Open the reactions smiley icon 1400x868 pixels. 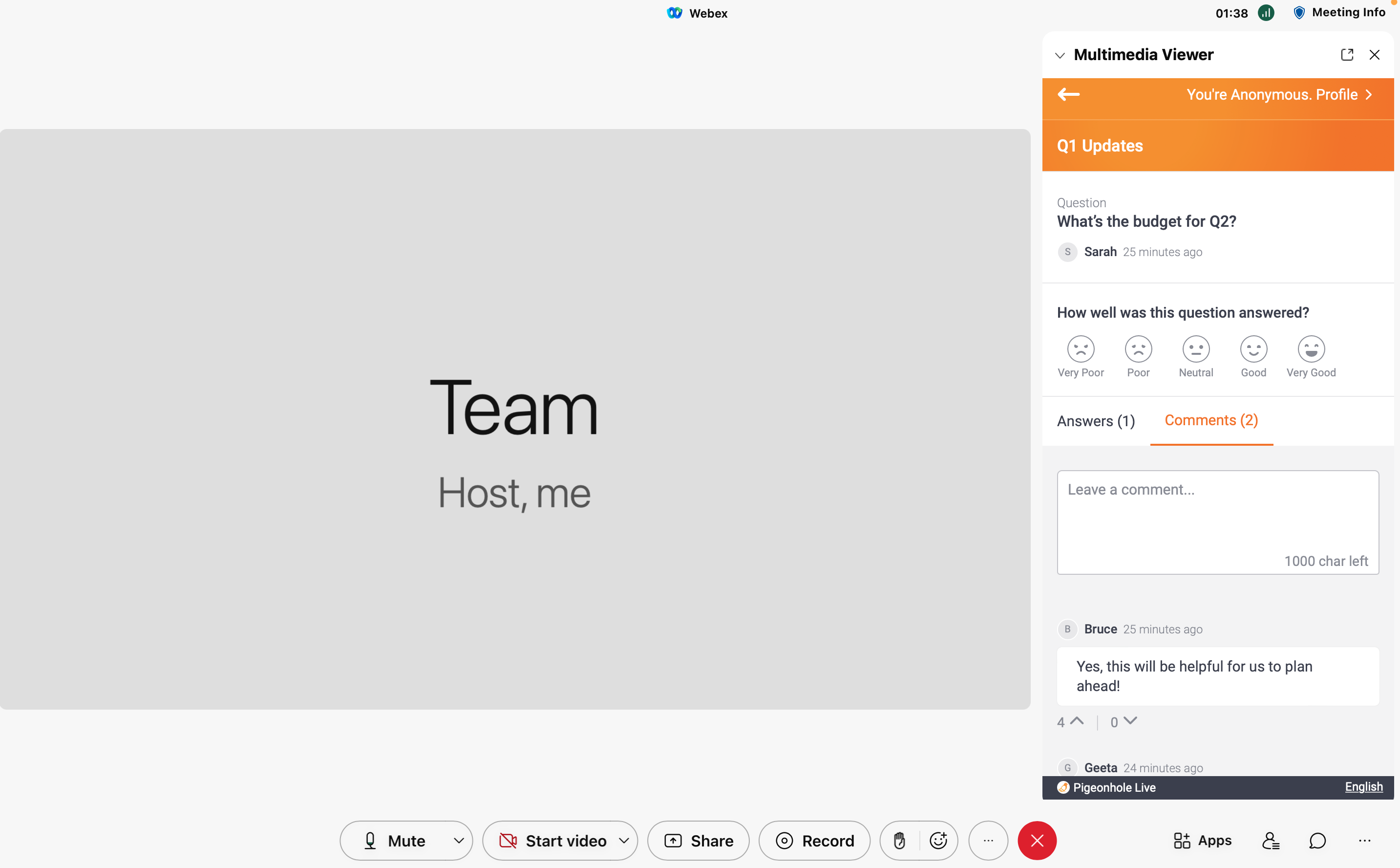(938, 841)
